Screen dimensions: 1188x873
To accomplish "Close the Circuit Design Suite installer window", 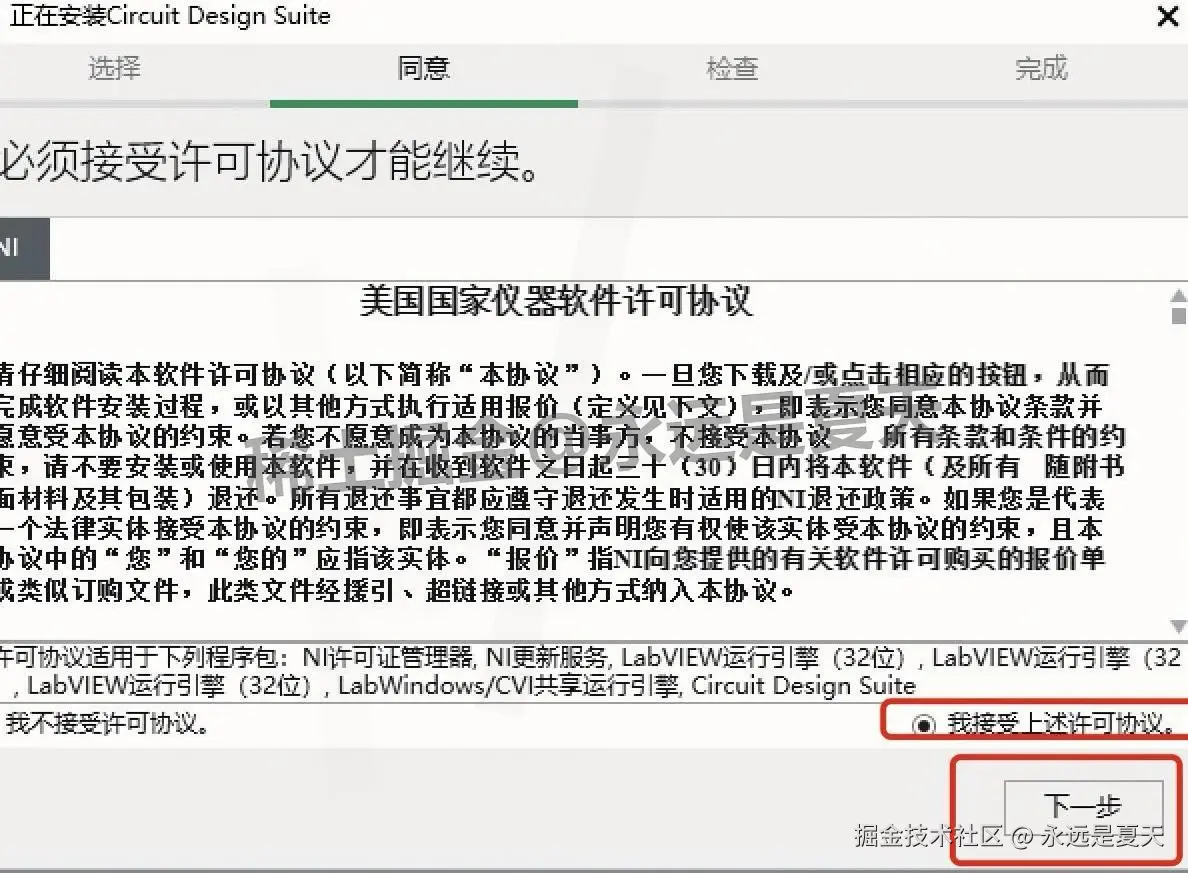I will pyautogui.click(x=1168, y=16).
